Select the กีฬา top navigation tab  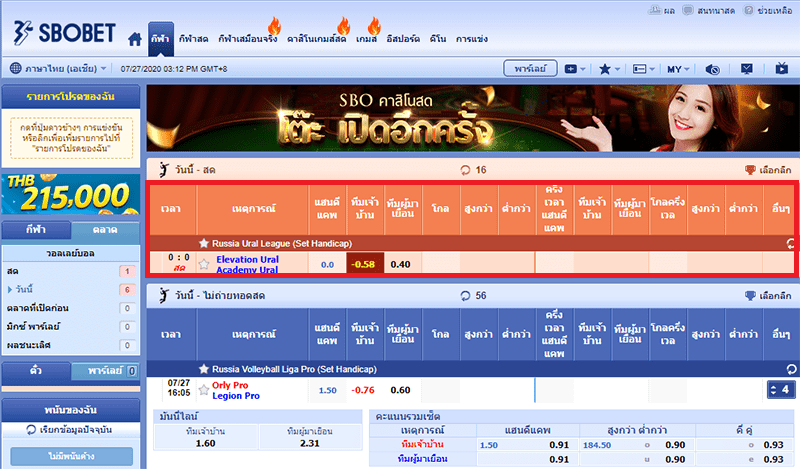(161, 39)
